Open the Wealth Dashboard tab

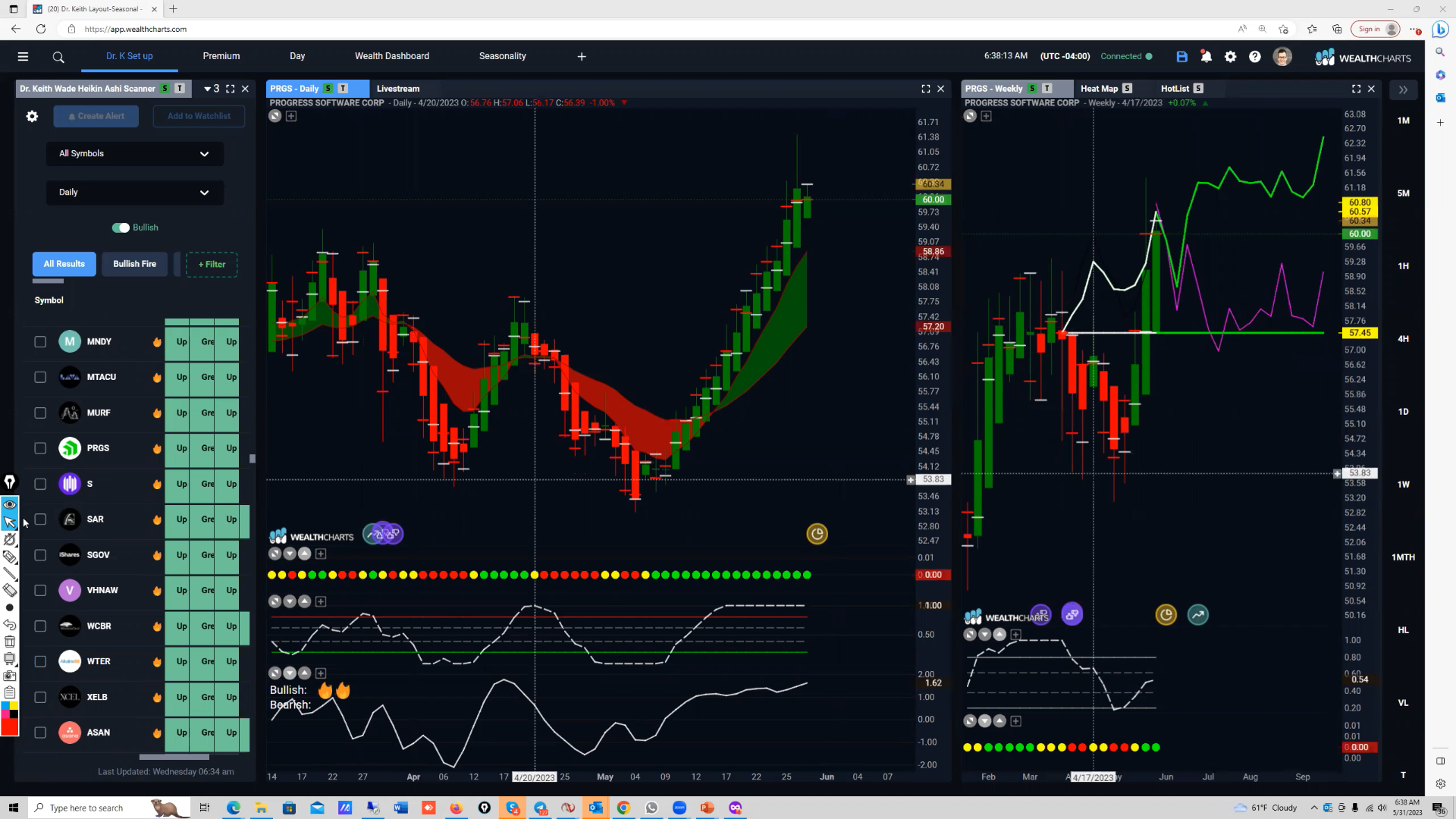tap(392, 56)
